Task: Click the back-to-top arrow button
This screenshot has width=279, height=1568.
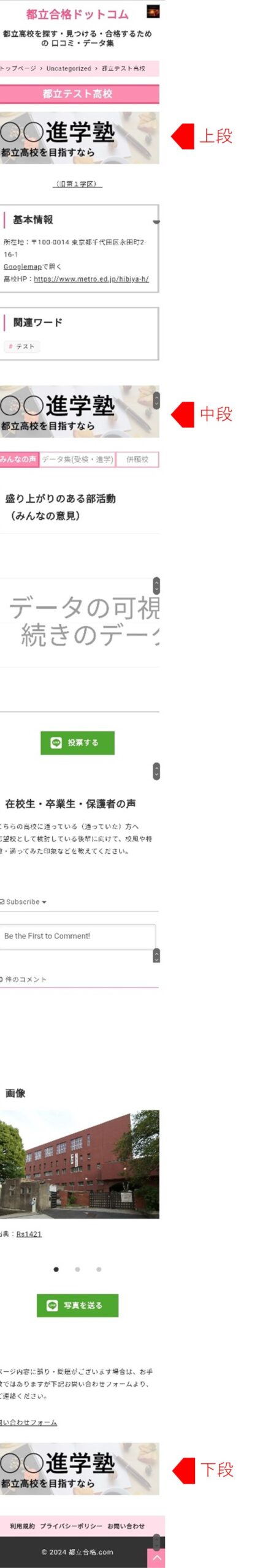Action: pos(156,1556)
